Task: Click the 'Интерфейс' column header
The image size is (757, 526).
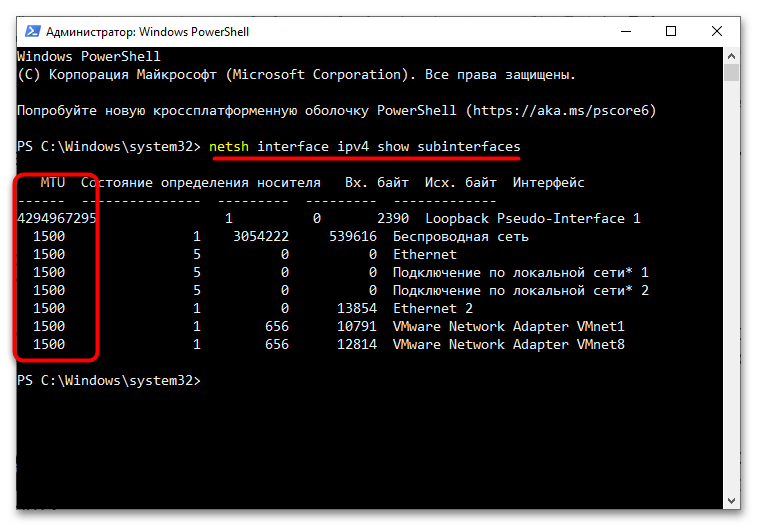Action: pyautogui.click(x=548, y=183)
